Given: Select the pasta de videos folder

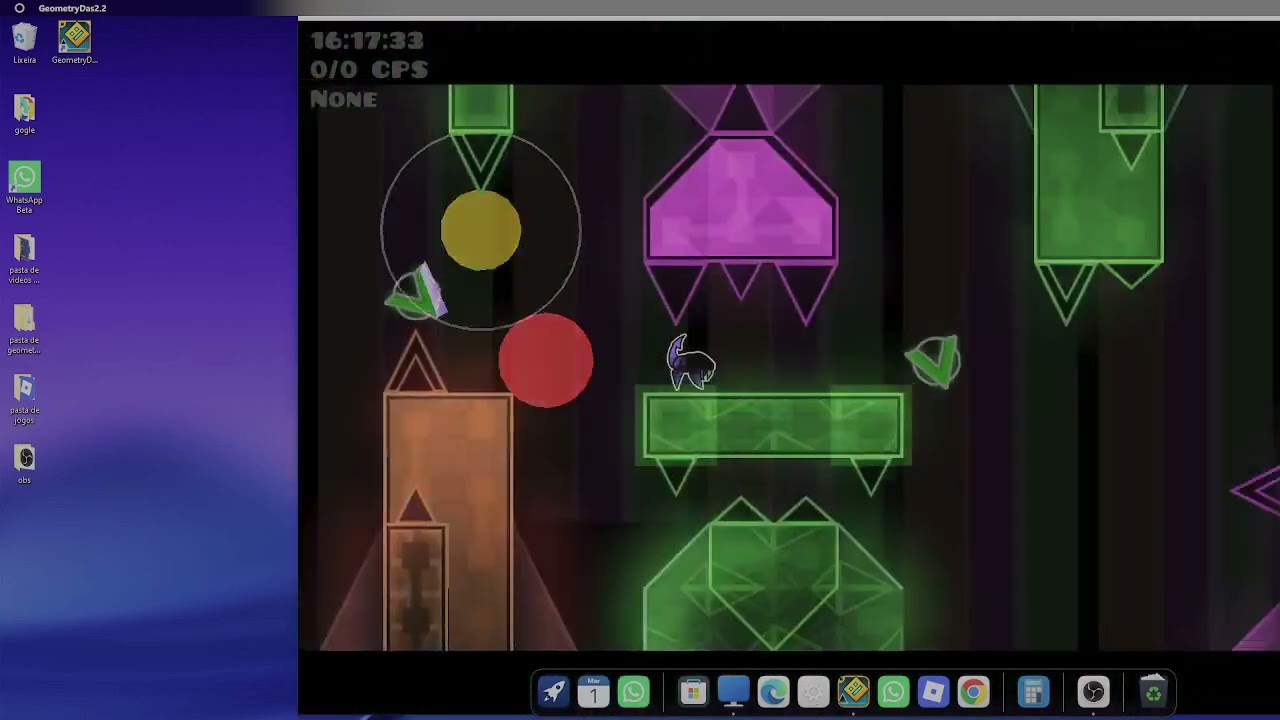Looking at the screenshot, I should tap(25, 258).
